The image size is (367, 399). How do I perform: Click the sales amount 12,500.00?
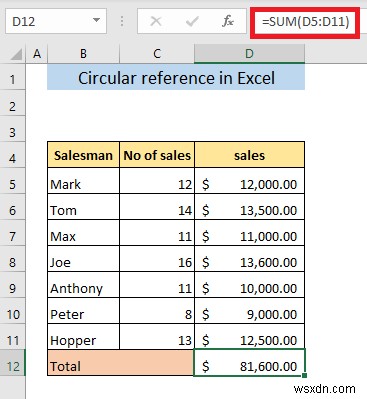249,337
